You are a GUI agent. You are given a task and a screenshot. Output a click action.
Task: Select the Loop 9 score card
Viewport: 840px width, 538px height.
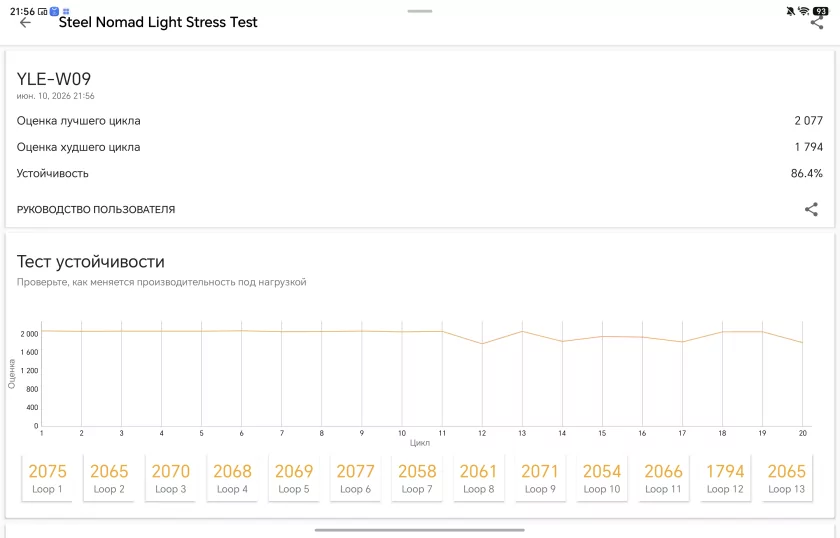point(540,478)
